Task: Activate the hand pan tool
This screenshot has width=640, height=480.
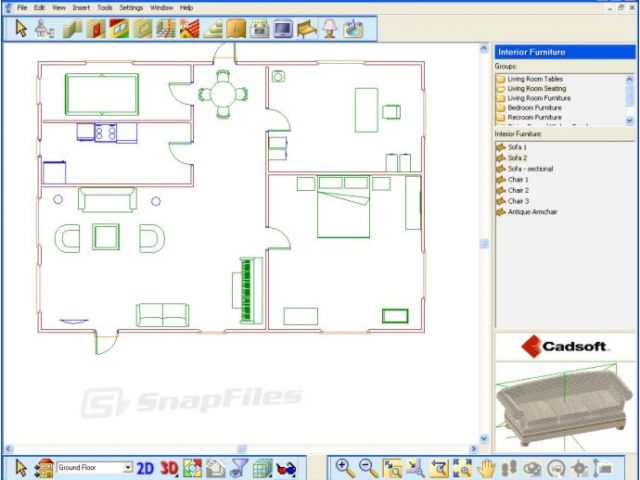Action: (x=487, y=467)
